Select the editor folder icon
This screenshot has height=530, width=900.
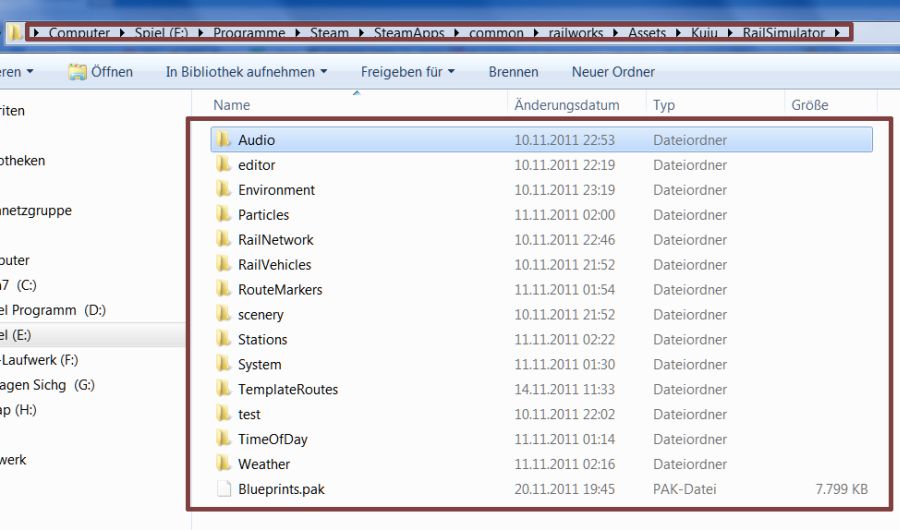223,165
